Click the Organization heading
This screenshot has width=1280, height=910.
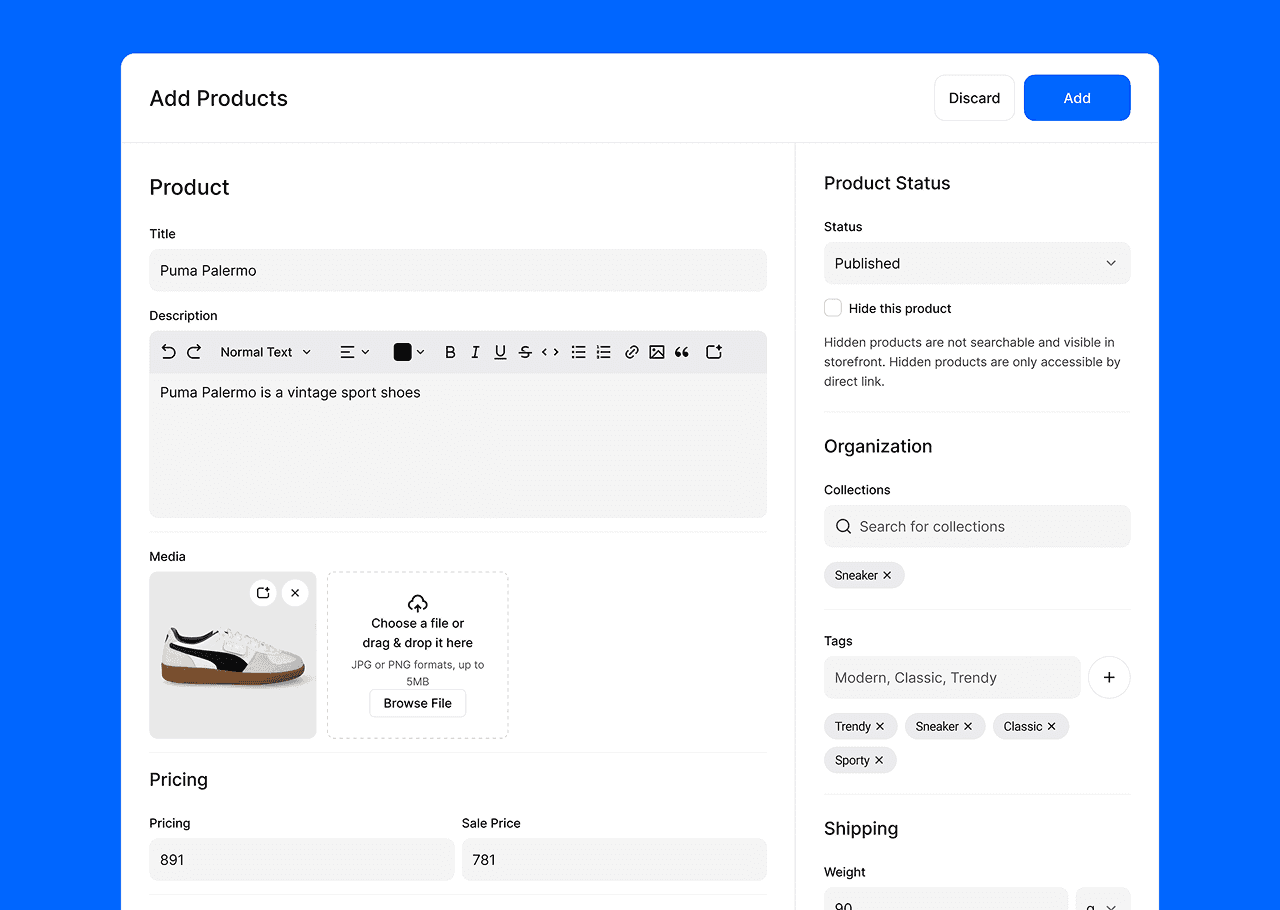click(878, 446)
